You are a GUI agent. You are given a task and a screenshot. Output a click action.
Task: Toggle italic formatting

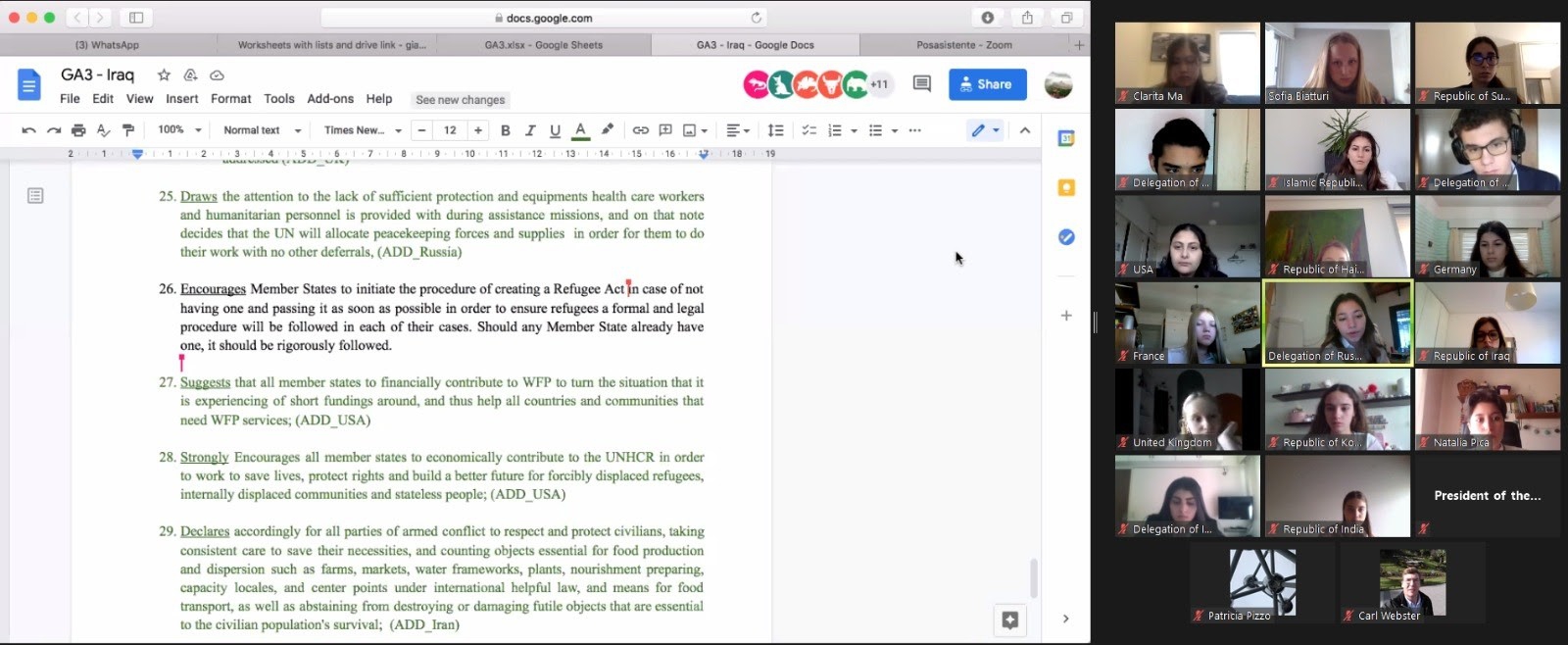[x=530, y=130]
